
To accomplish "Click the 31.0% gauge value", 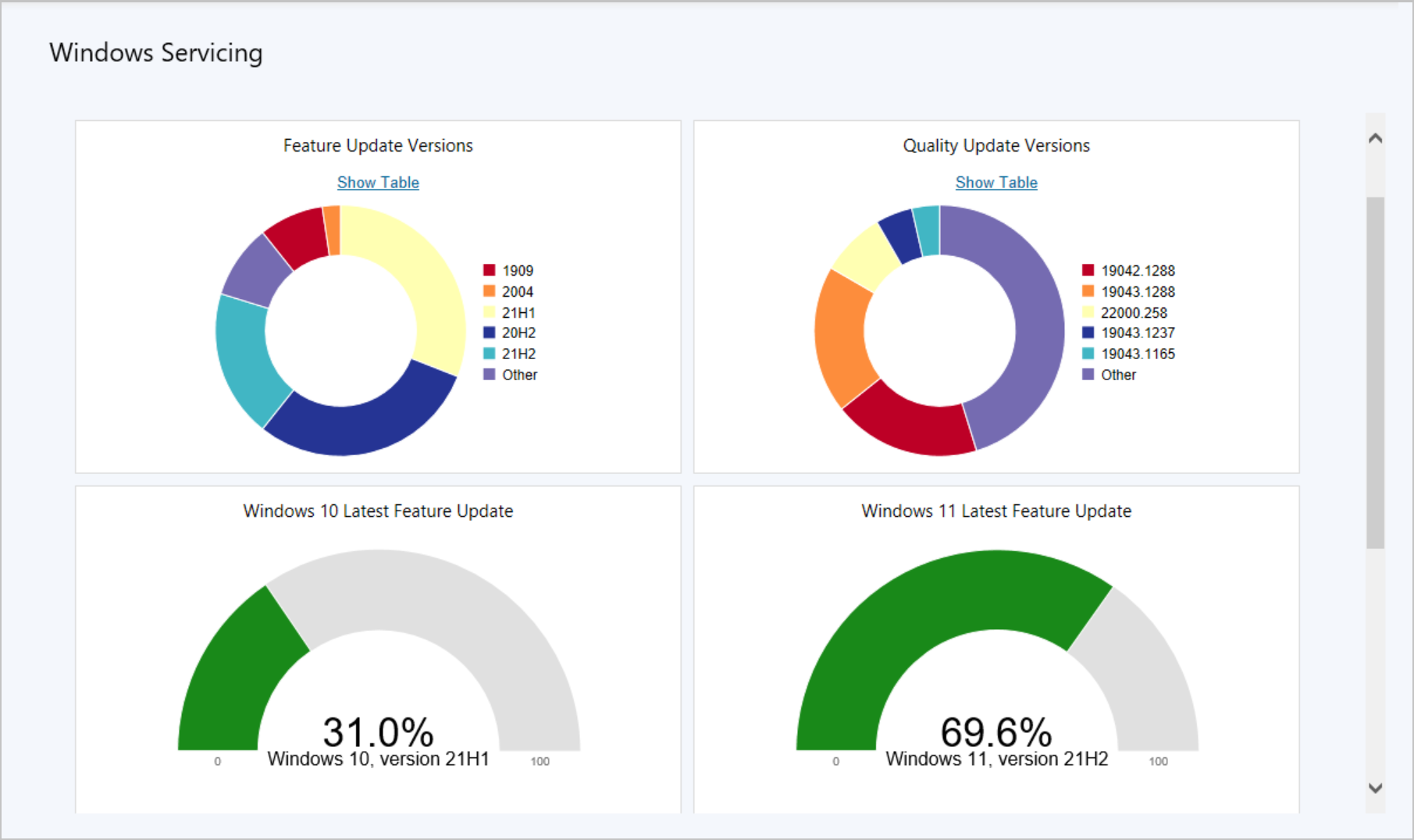I will tap(378, 732).
